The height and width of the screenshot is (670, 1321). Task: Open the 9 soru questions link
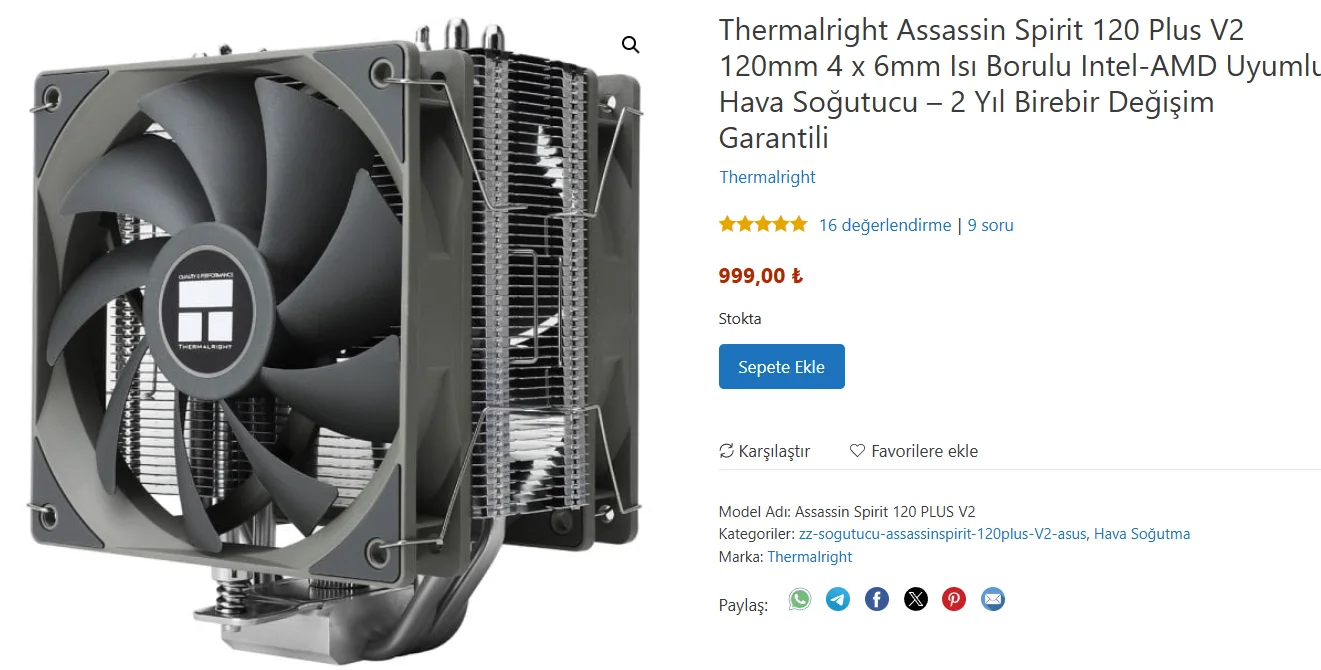point(991,225)
